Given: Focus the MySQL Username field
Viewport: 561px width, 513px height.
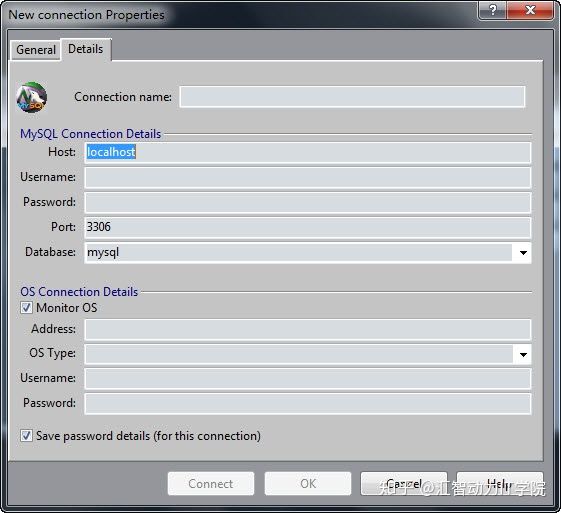Looking at the screenshot, I should pyautogui.click(x=308, y=177).
